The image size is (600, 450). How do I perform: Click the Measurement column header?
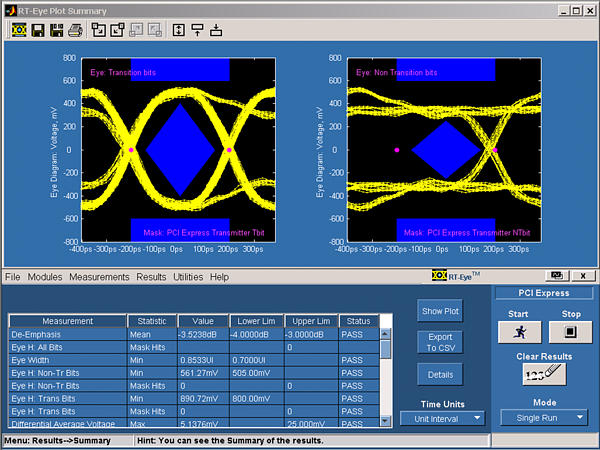click(68, 321)
